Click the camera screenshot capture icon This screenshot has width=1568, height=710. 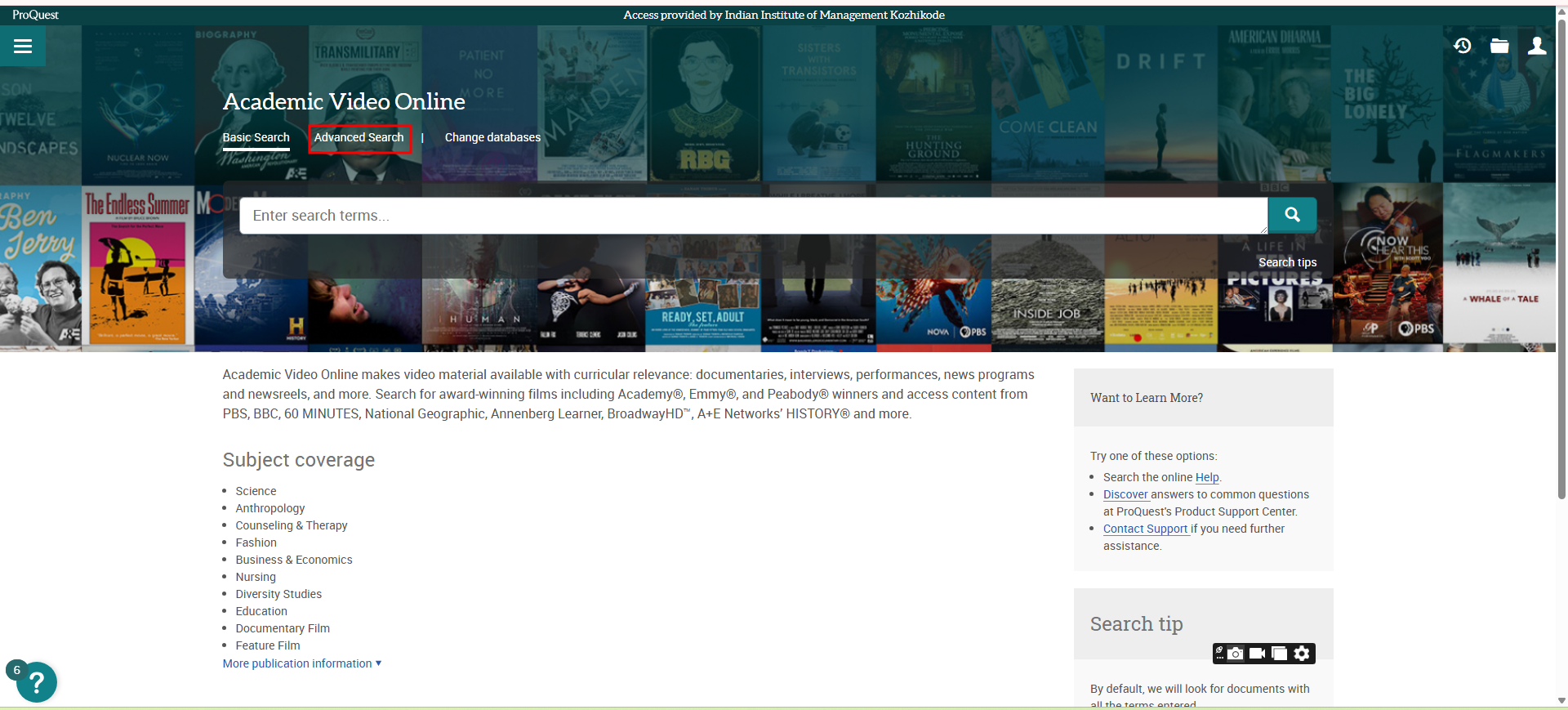(x=1236, y=653)
